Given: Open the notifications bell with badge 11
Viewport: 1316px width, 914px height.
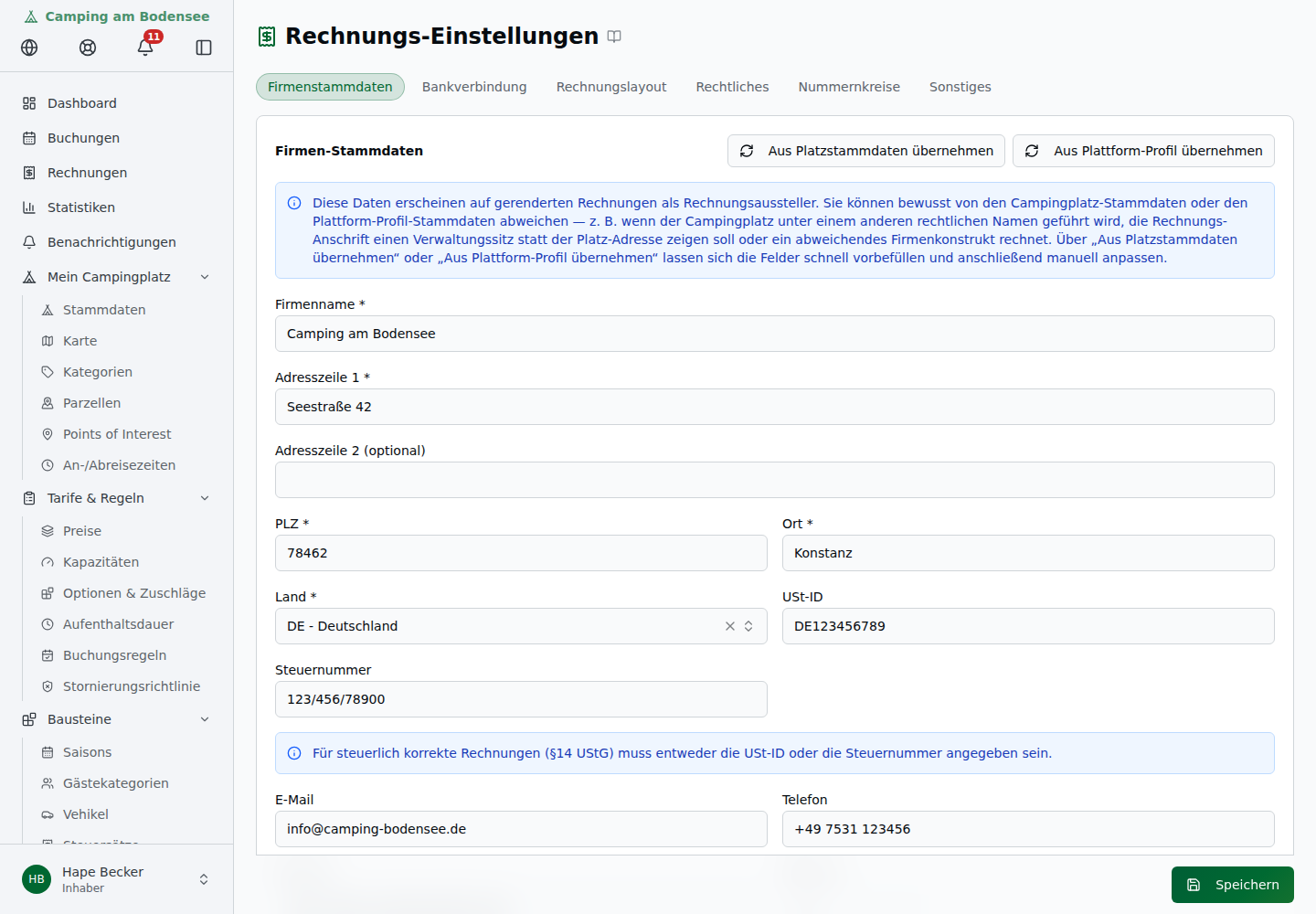Looking at the screenshot, I should click(x=145, y=48).
